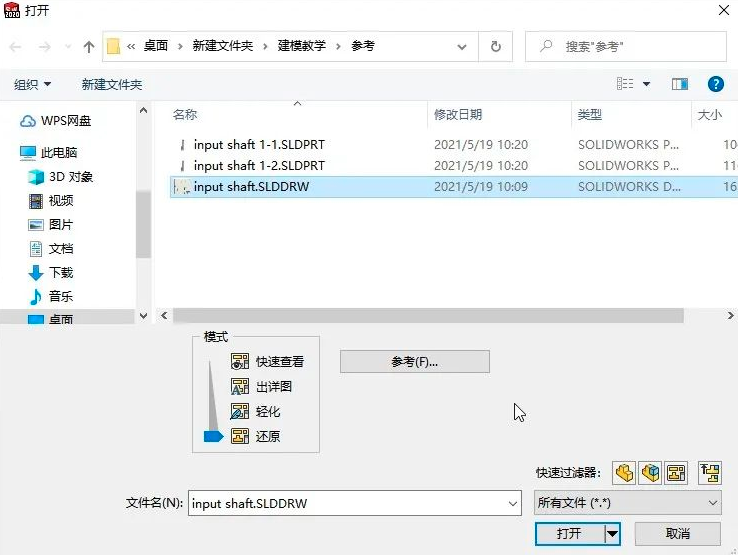This screenshot has width=738, height=555.
Task: Refresh the current folder view
Action: click(496, 46)
